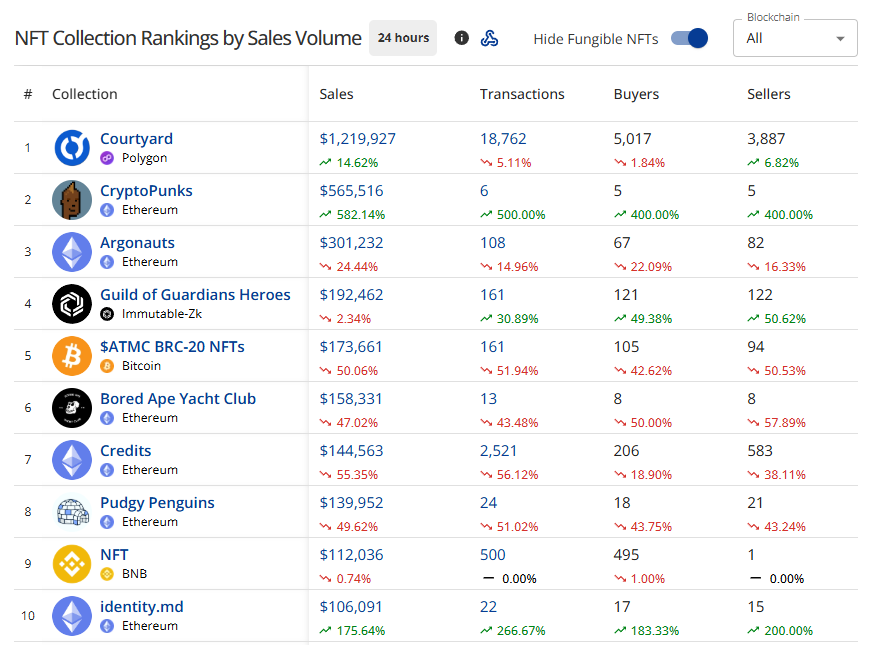The height and width of the screenshot is (645, 871).
Task: Open the Courtyard collection link
Action: pyautogui.click(x=137, y=138)
